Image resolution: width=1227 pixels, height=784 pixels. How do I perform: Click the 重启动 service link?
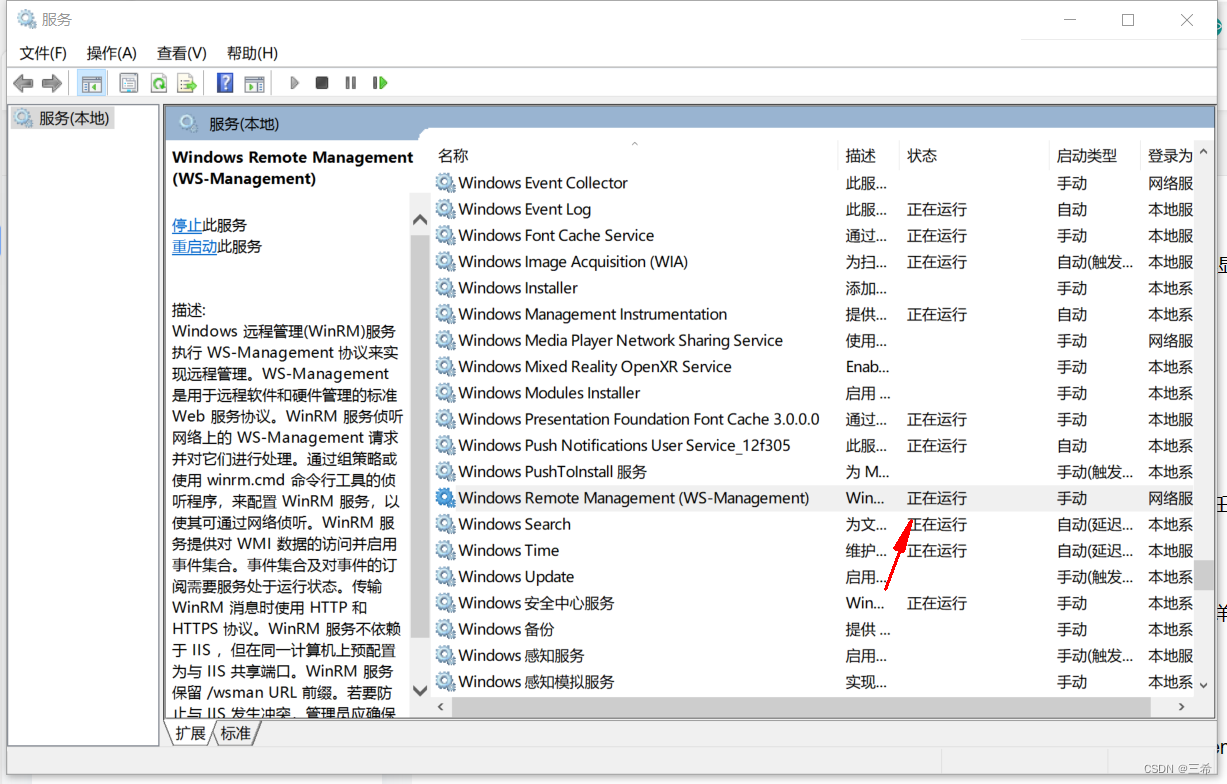pyautogui.click(x=194, y=247)
